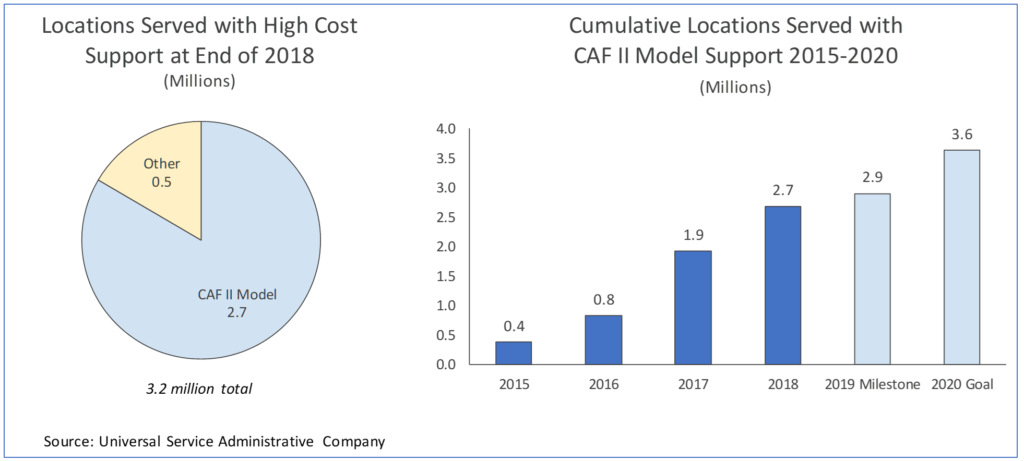Select the 2015 bar in the chart

click(514, 353)
